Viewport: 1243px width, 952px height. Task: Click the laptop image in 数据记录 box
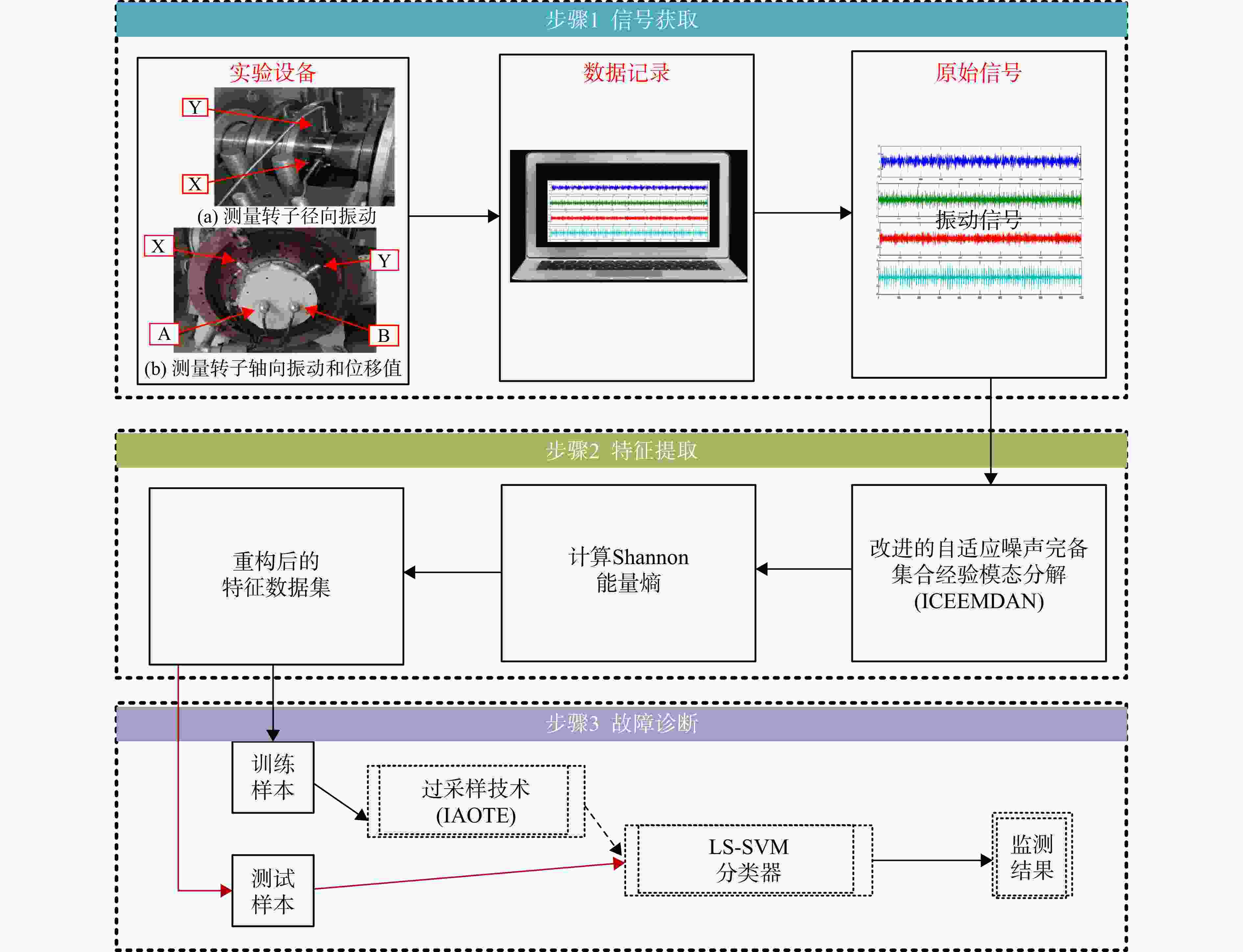point(628,216)
